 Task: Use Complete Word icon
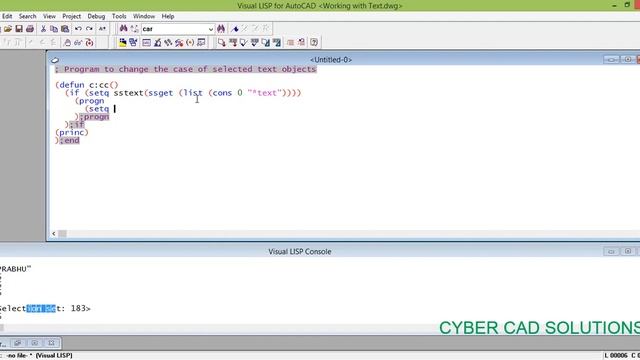point(102,29)
